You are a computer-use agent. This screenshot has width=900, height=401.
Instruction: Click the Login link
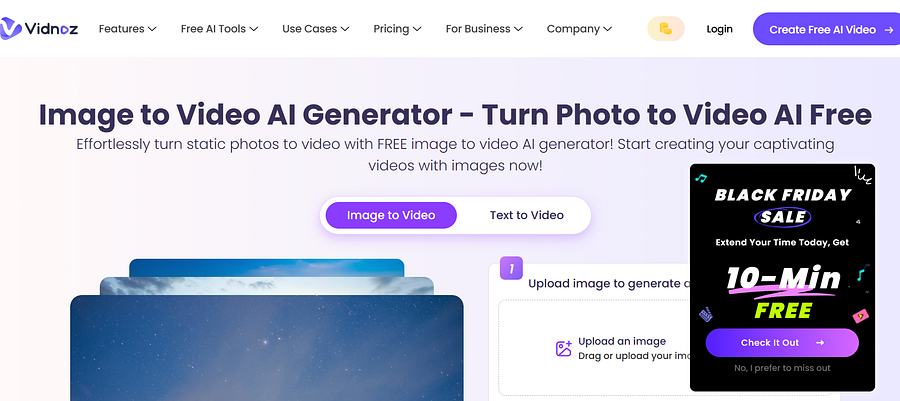tap(719, 29)
